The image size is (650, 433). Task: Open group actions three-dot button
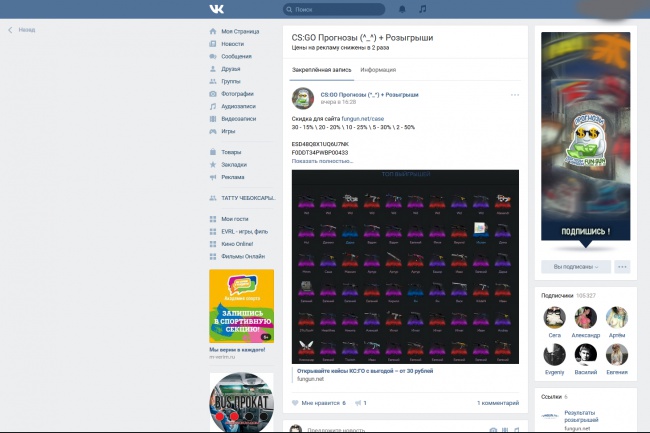tap(622, 267)
